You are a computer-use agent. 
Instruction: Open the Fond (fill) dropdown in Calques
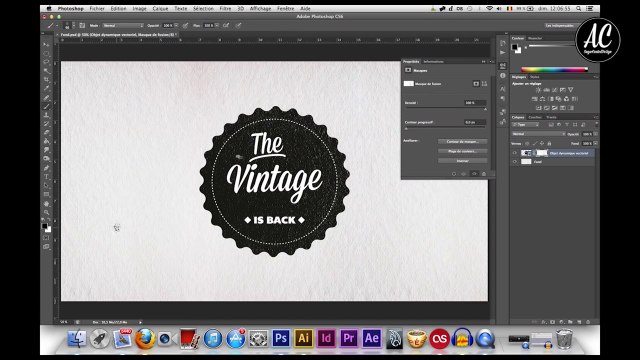pos(595,144)
